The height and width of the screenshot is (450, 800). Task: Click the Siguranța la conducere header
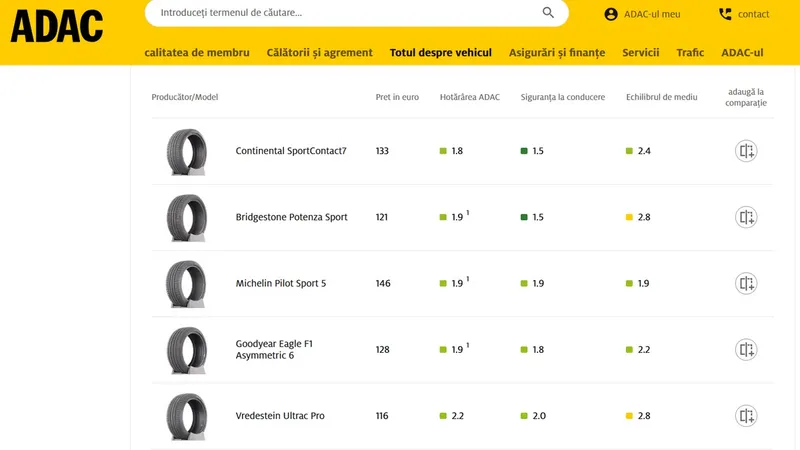563,97
